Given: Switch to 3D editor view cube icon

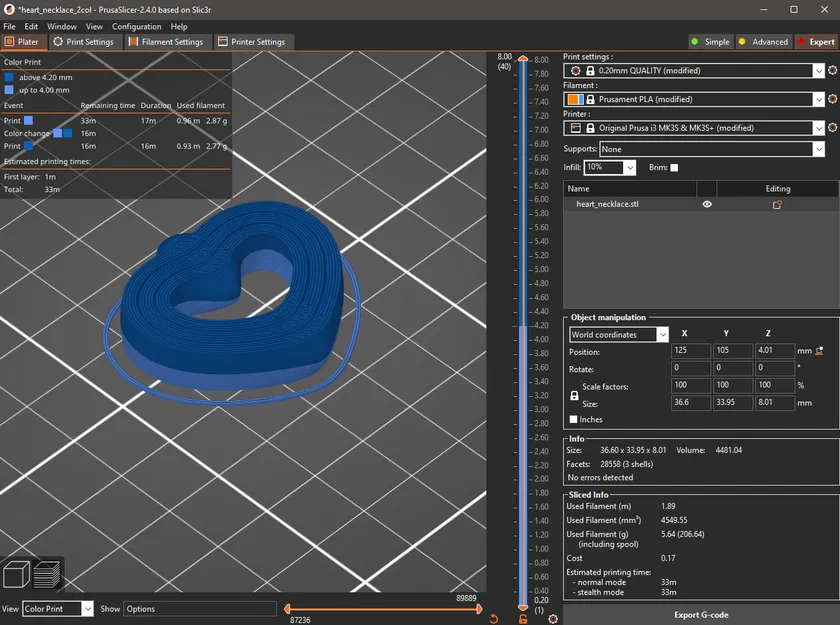Looking at the screenshot, I should tap(15, 575).
